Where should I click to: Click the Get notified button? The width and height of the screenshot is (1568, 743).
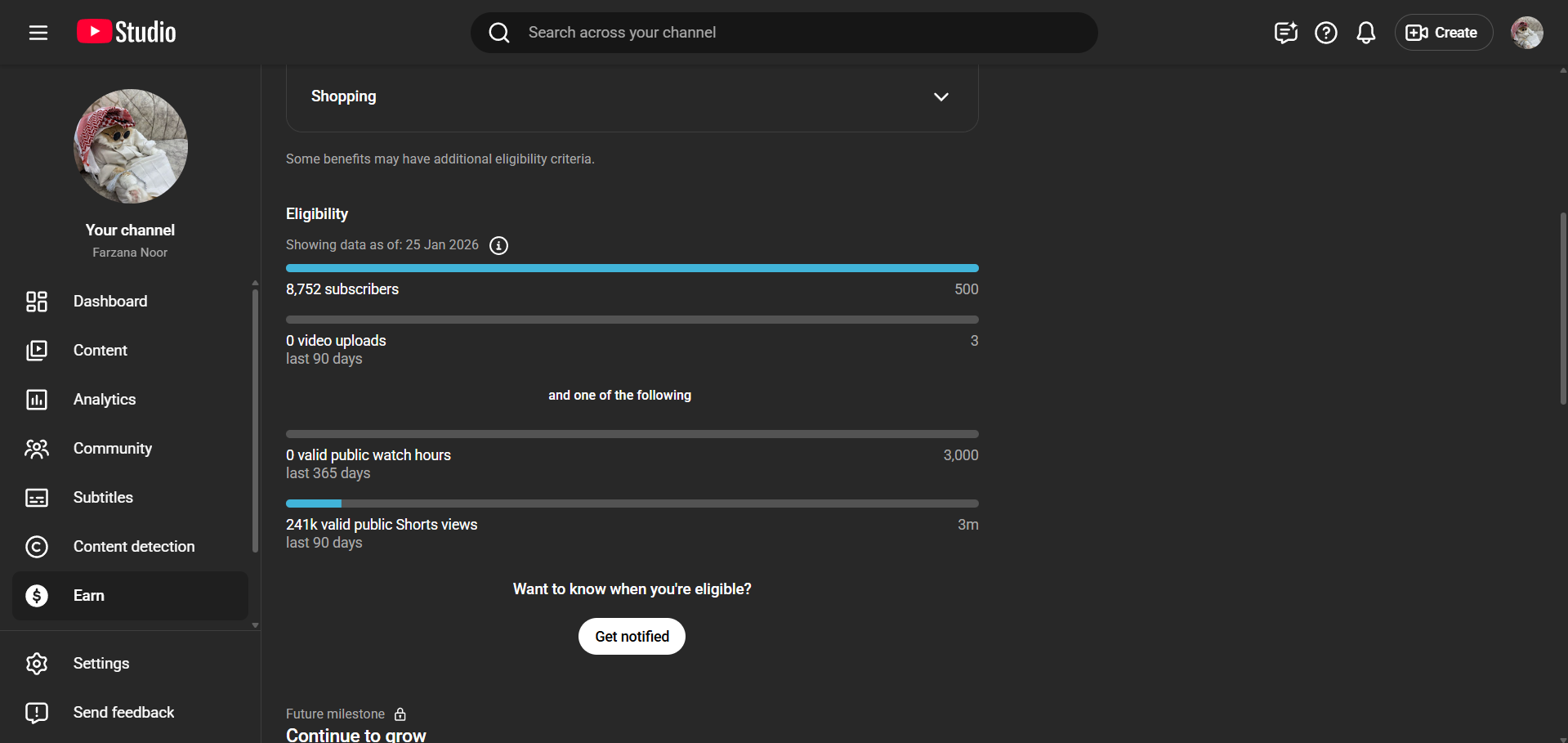(x=632, y=637)
